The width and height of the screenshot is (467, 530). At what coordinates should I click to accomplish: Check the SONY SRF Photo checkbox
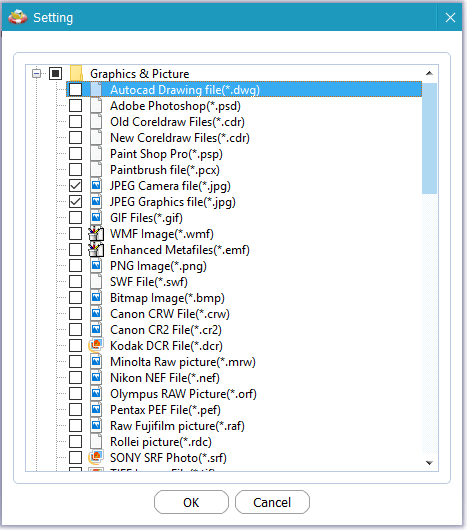point(75,457)
